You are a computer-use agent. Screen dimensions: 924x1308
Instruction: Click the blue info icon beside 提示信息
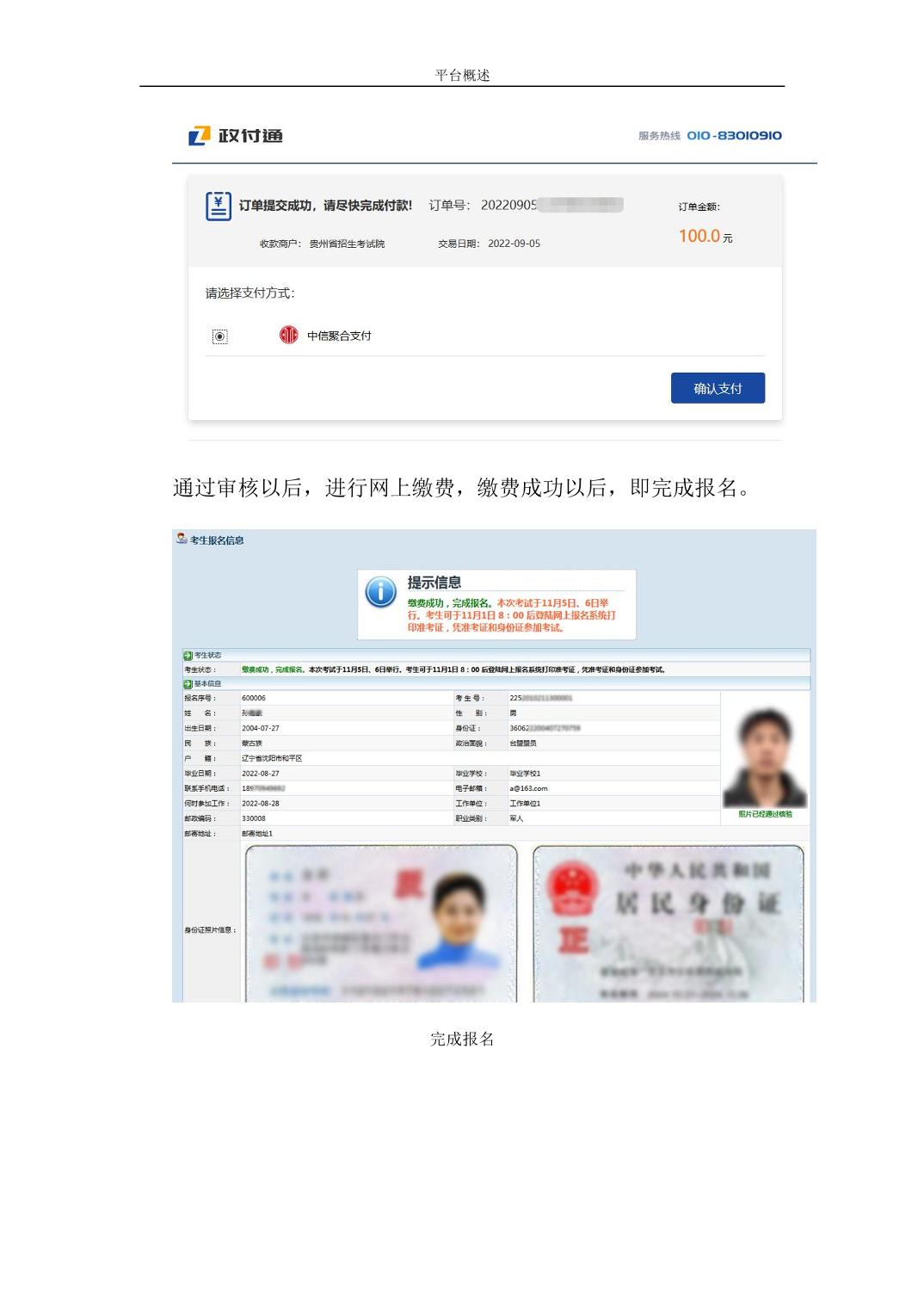(x=381, y=592)
